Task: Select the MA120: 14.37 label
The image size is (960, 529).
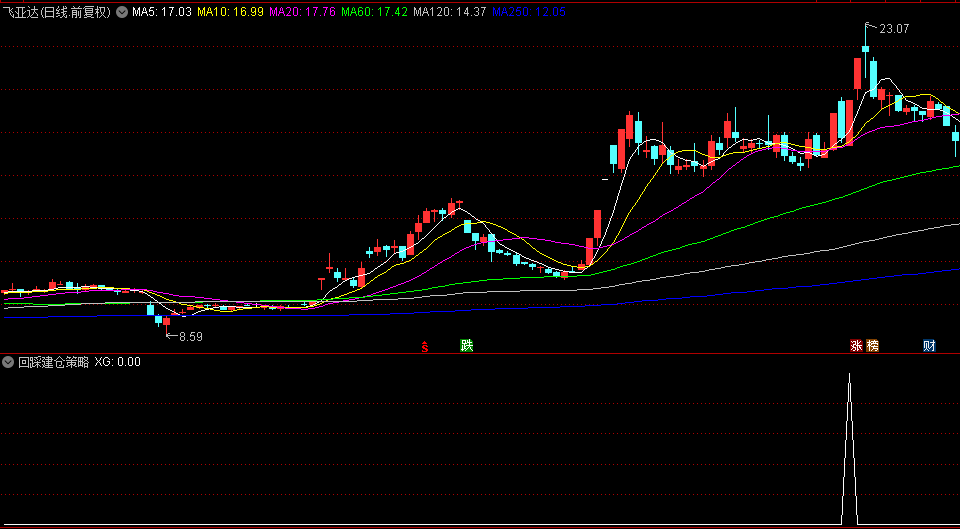Action: pyautogui.click(x=450, y=12)
